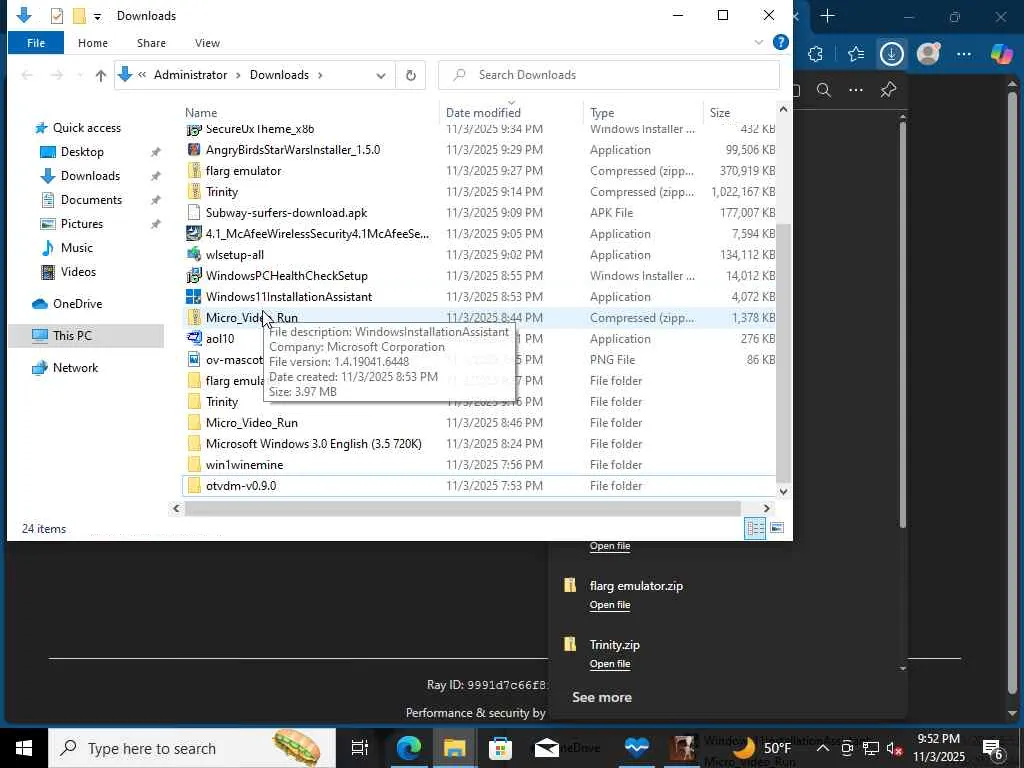Expand the chevron after Downloads in path
This screenshot has width=1024, height=768.
320,75
